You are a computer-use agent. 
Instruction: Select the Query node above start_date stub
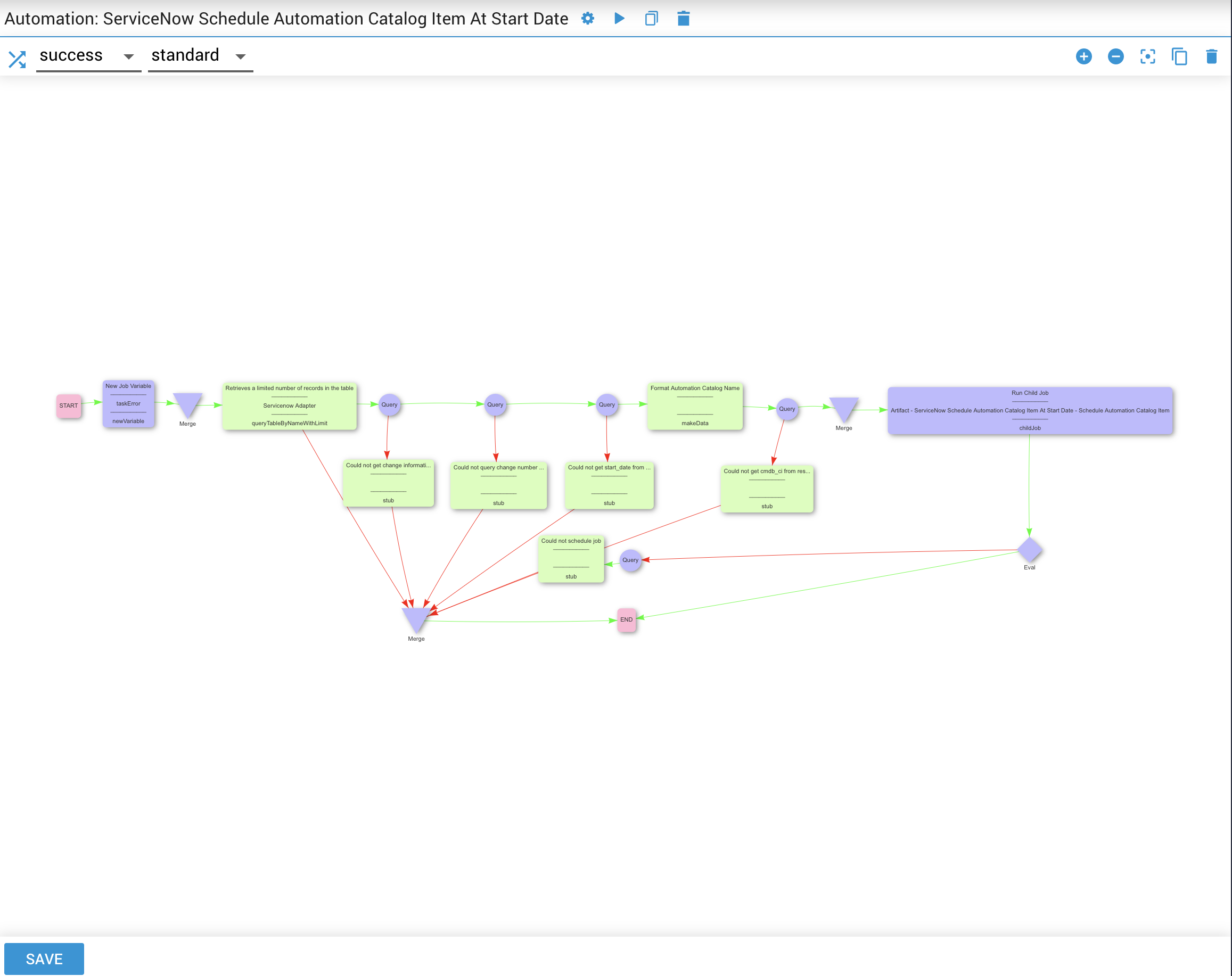coord(607,404)
